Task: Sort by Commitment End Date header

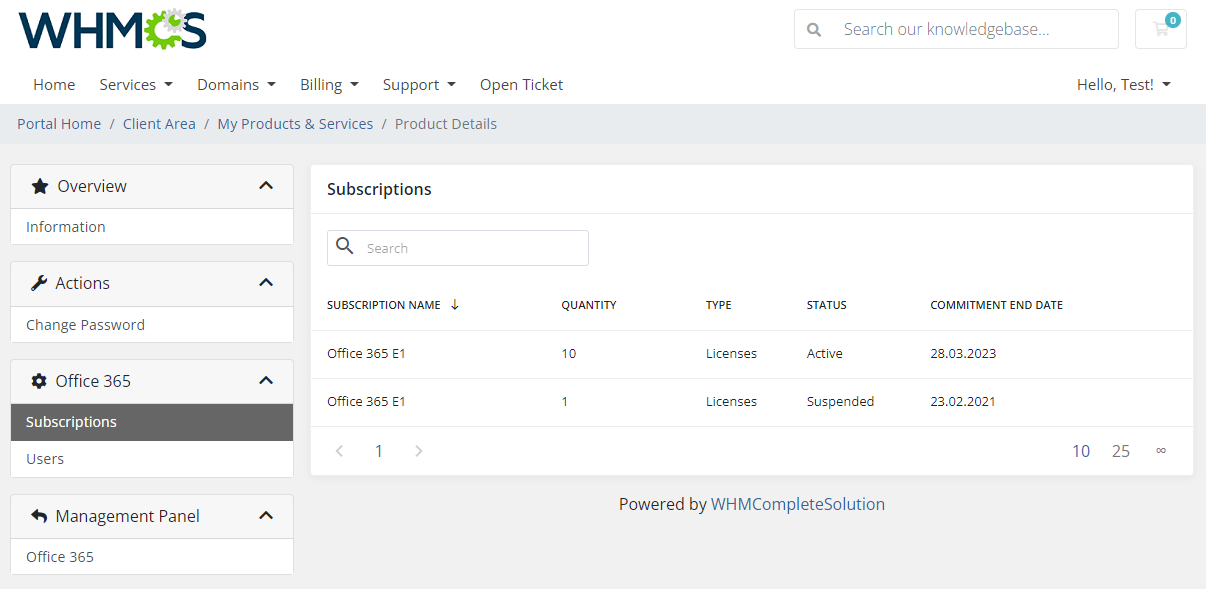Action: tap(996, 305)
